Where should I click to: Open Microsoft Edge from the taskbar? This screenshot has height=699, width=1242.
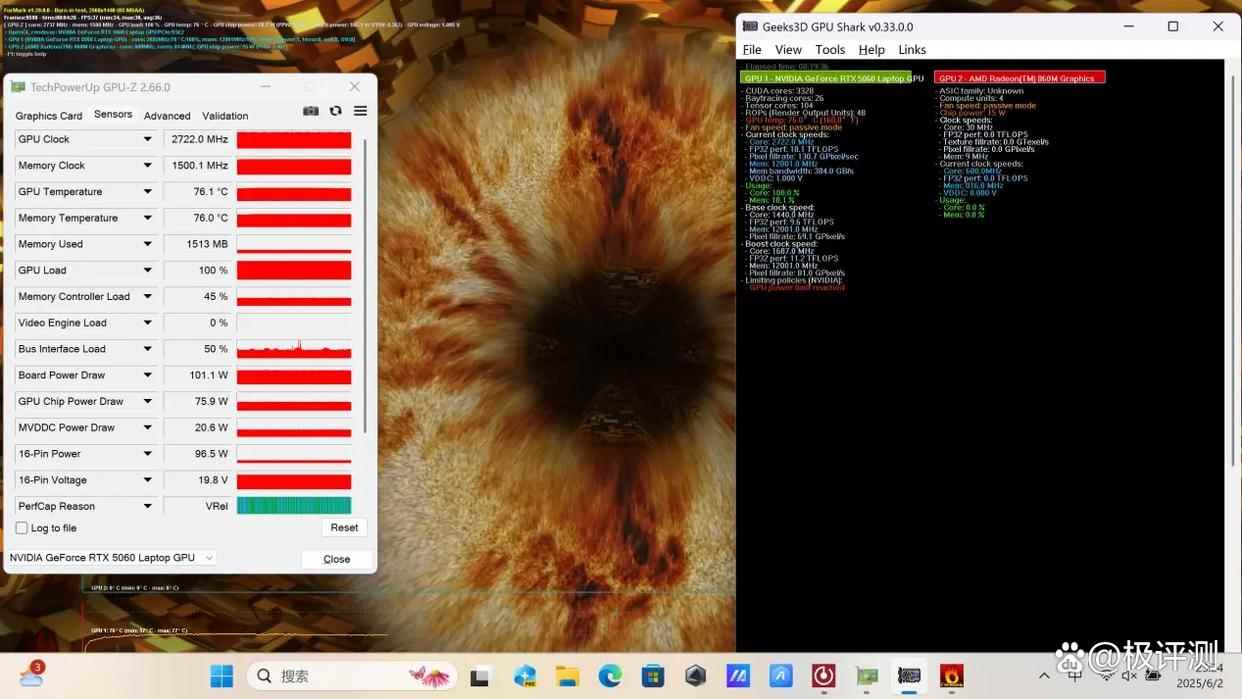pyautogui.click(x=610, y=676)
